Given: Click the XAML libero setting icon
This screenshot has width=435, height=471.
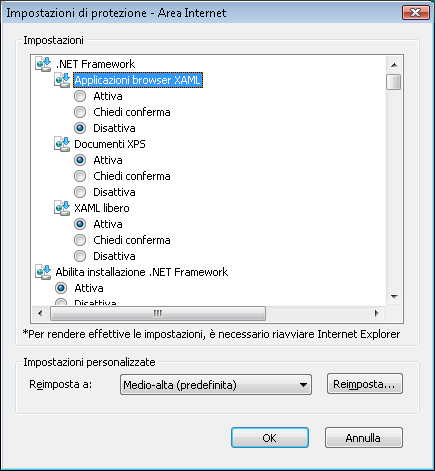Looking at the screenshot, I should (x=62, y=208).
